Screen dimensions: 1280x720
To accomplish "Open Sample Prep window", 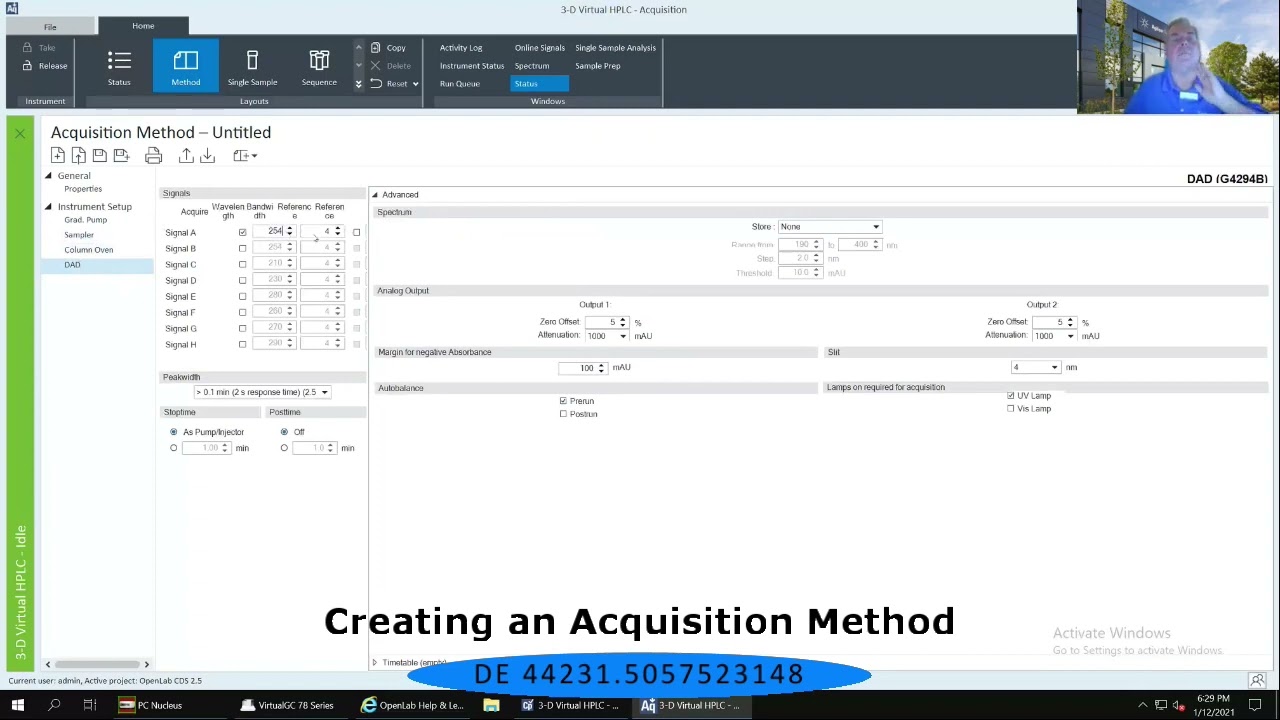I will coord(598,66).
